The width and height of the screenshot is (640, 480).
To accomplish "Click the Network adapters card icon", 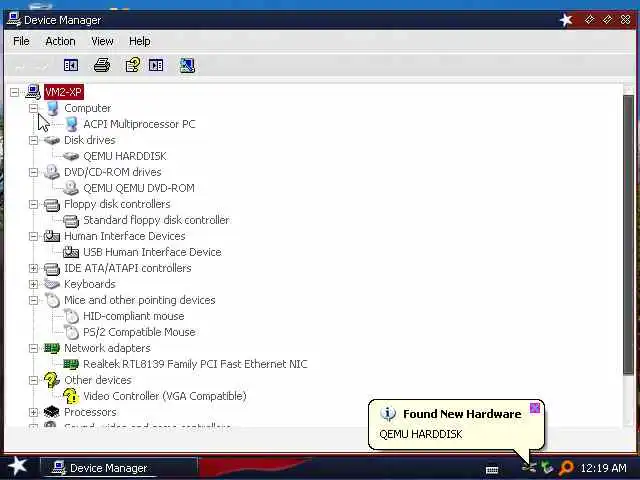I will coord(52,348).
